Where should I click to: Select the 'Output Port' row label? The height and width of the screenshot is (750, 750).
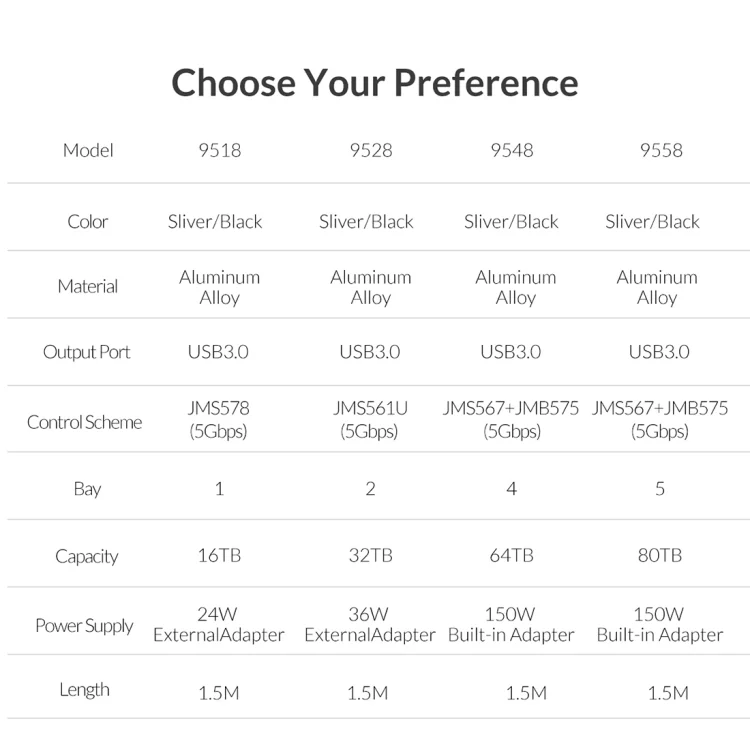tap(87, 352)
